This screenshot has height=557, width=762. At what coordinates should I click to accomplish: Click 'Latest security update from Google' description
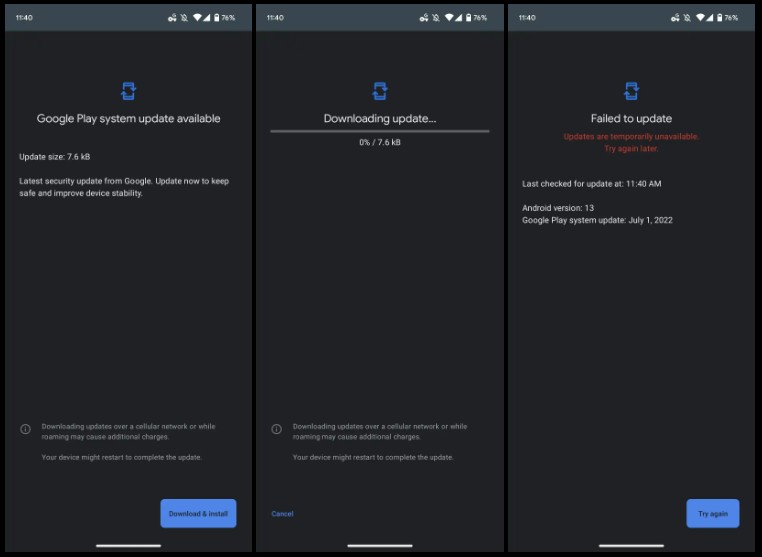(x=124, y=187)
